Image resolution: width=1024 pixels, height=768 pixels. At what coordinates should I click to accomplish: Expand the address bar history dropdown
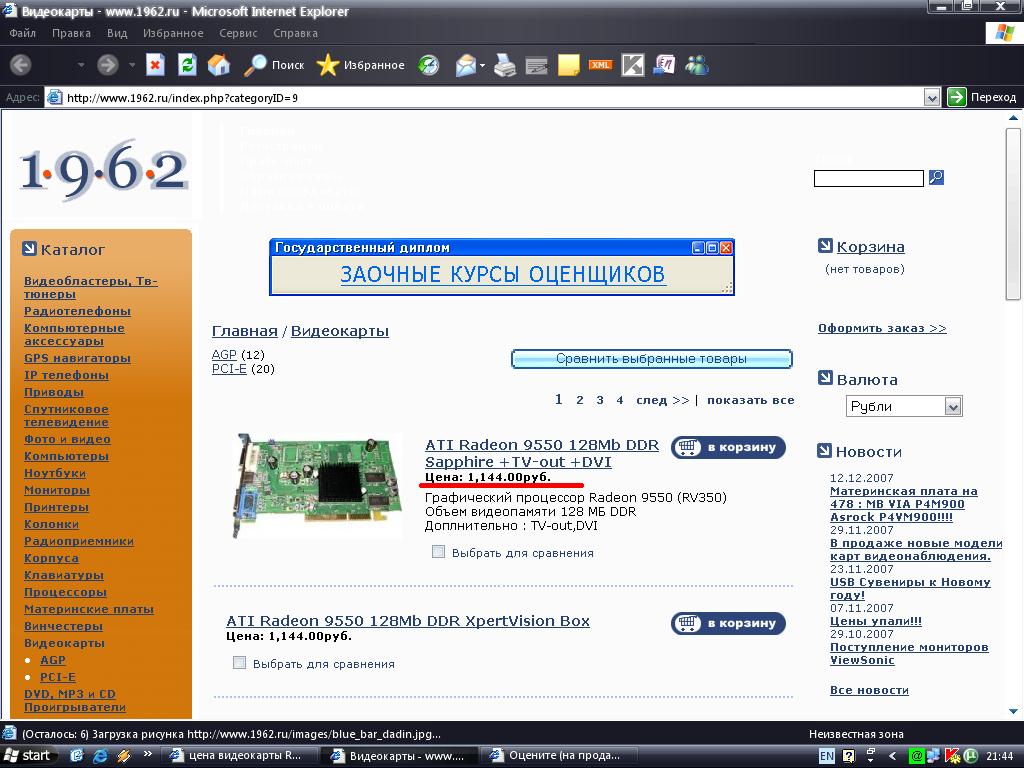pos(932,98)
